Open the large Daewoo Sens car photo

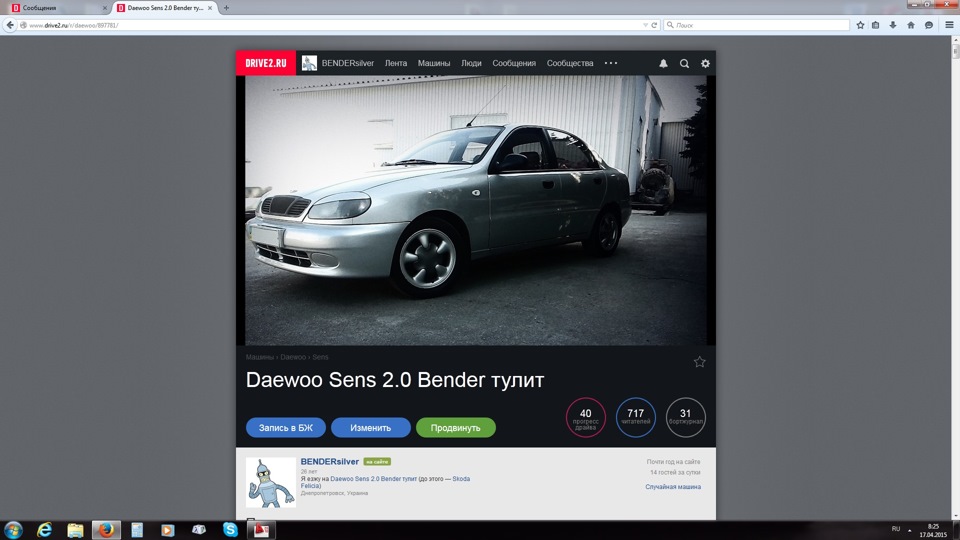(x=476, y=210)
